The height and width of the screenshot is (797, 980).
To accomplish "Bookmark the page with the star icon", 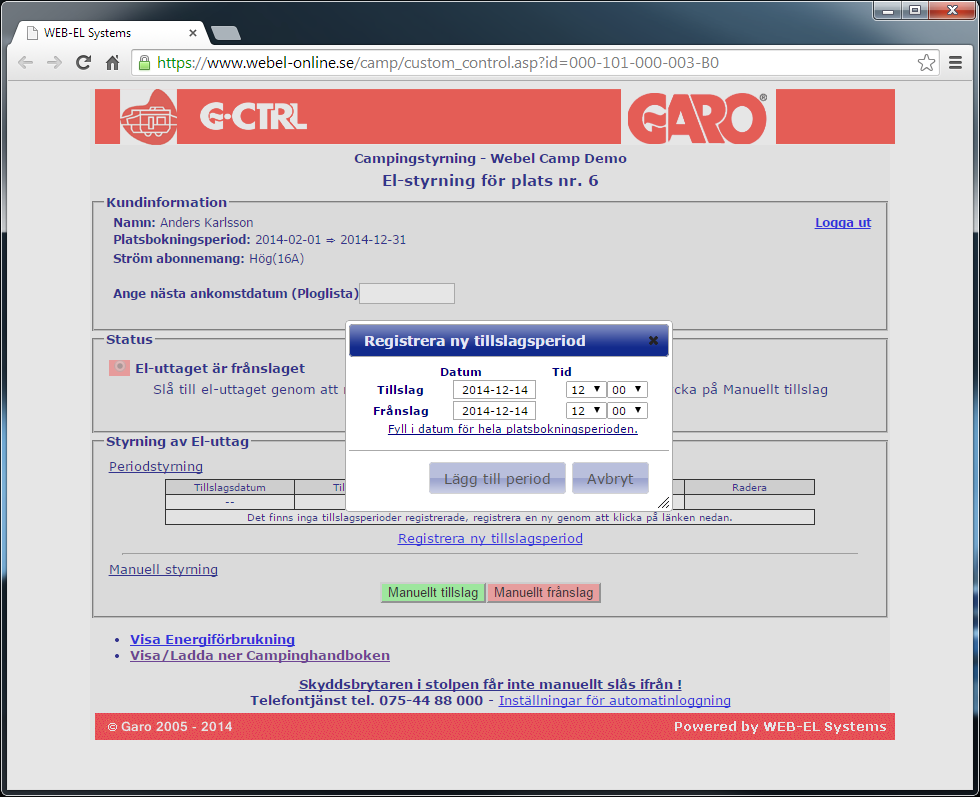I will [926, 63].
